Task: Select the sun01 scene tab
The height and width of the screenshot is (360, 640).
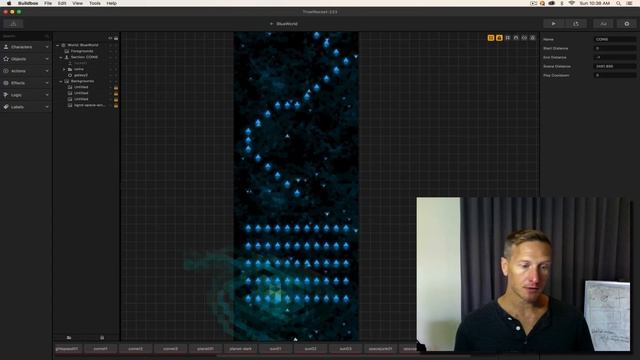Action: tap(276, 349)
